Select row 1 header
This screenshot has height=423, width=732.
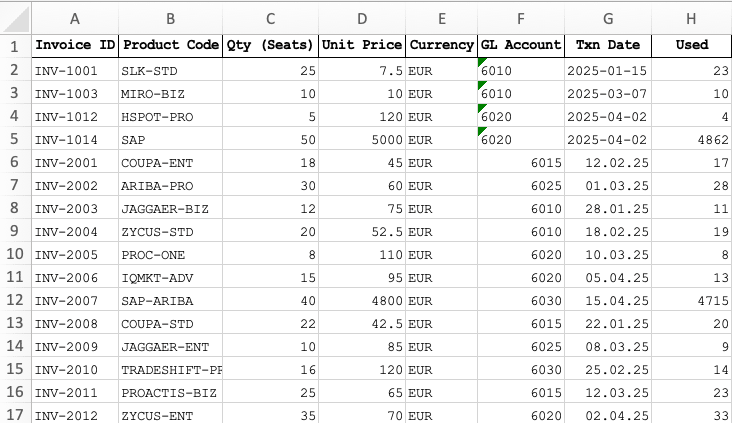(14, 46)
